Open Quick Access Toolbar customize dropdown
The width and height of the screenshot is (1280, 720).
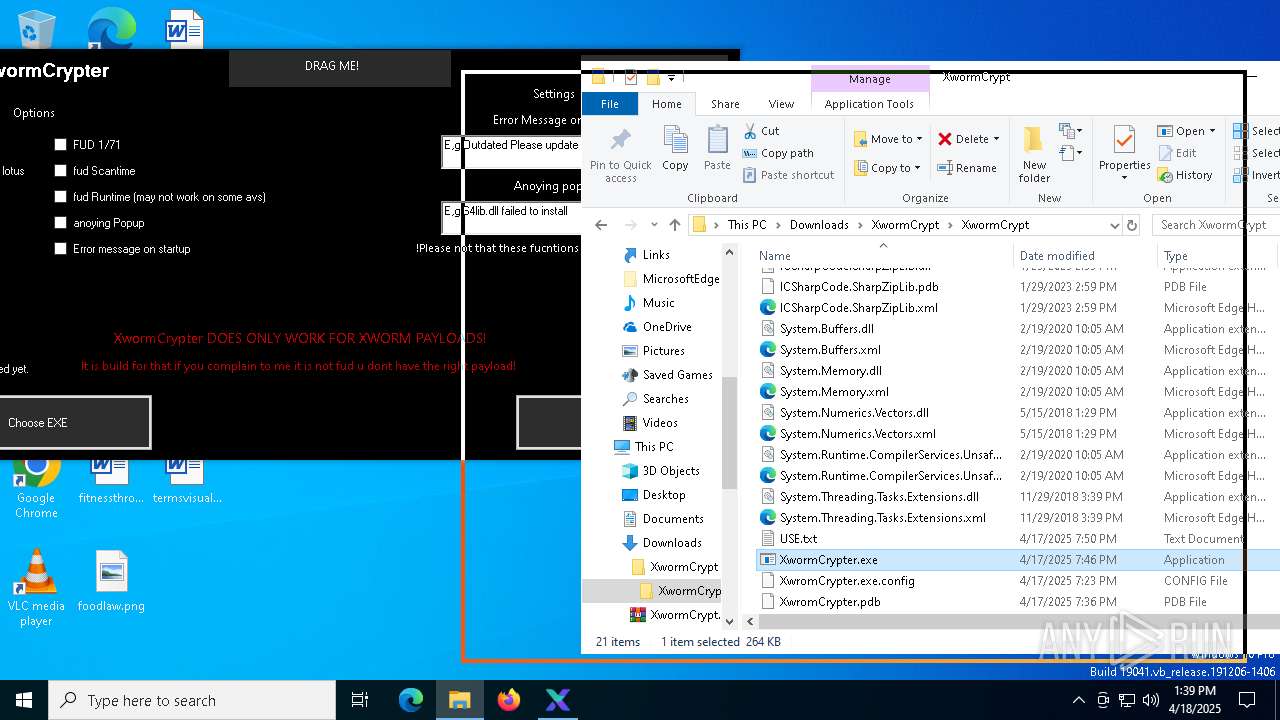(672, 78)
